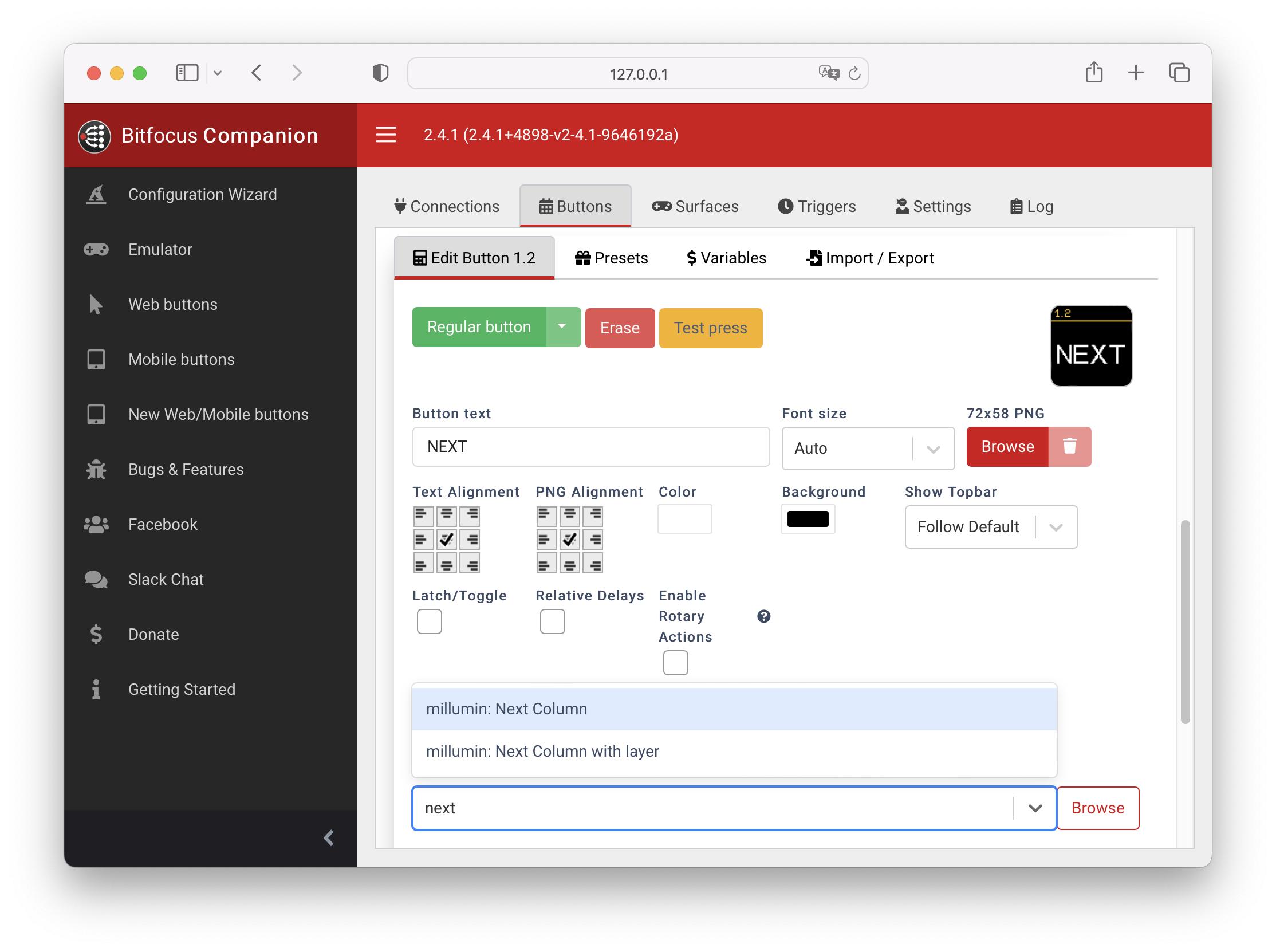Image resolution: width=1276 pixels, height=952 pixels.
Task: Select top-left text alignment icon
Action: tap(423, 516)
